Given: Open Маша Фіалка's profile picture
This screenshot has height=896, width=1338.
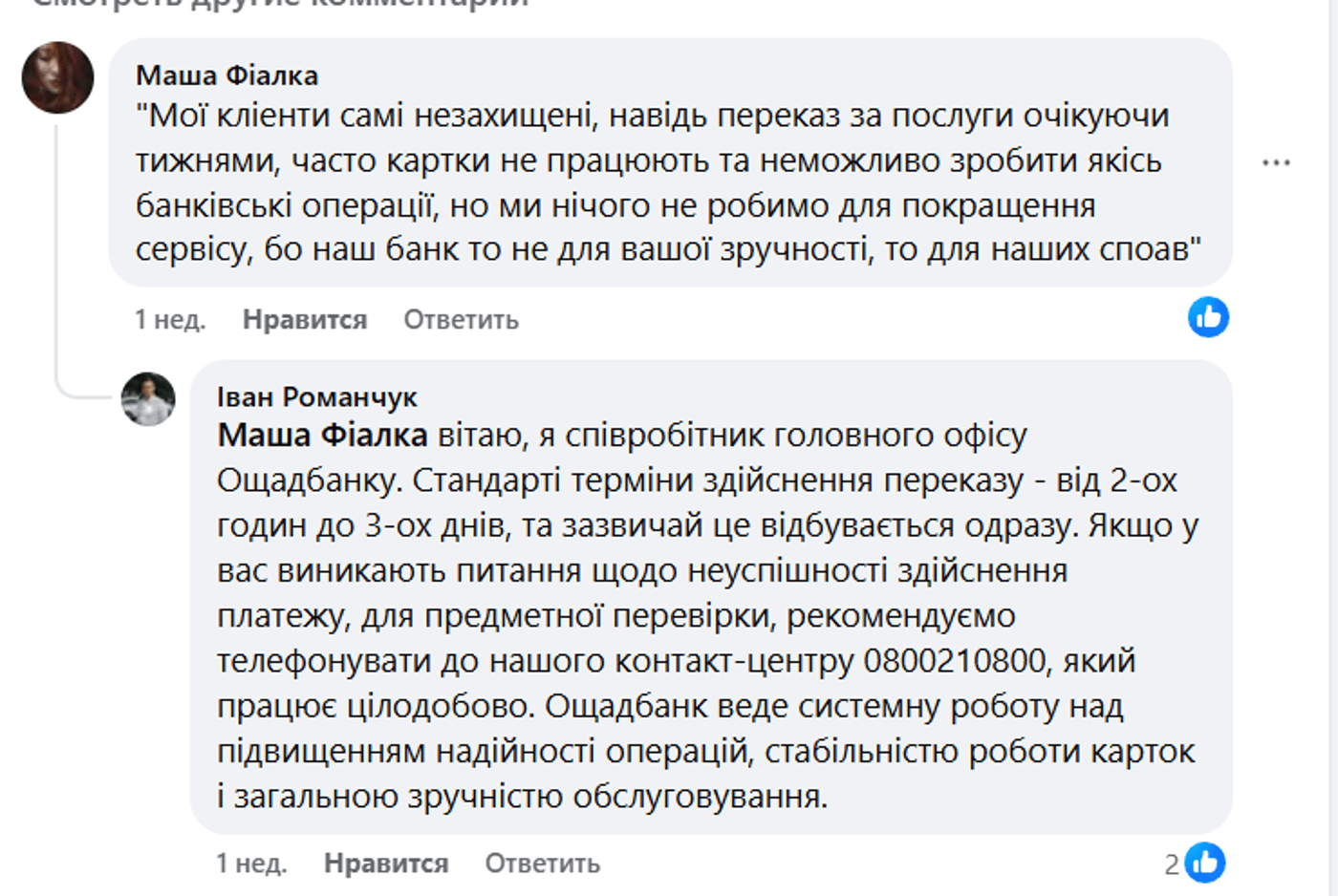Looking at the screenshot, I should pyautogui.click(x=57, y=77).
